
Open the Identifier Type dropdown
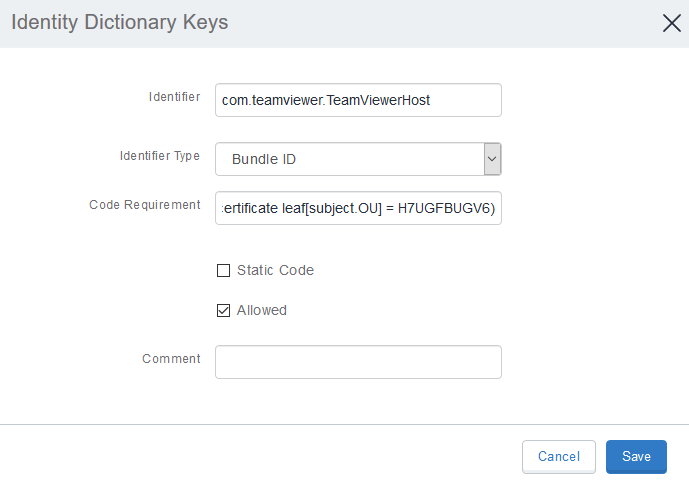click(x=350, y=159)
